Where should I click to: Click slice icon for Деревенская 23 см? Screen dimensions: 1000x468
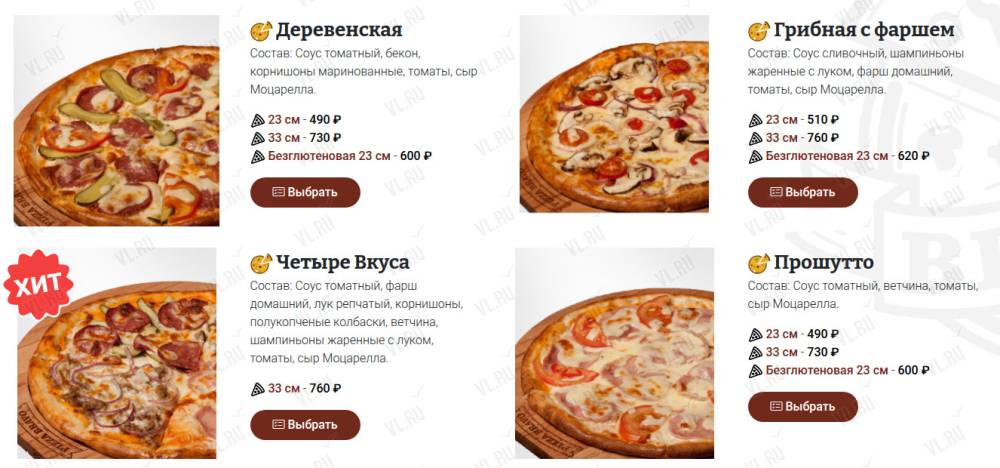258,120
